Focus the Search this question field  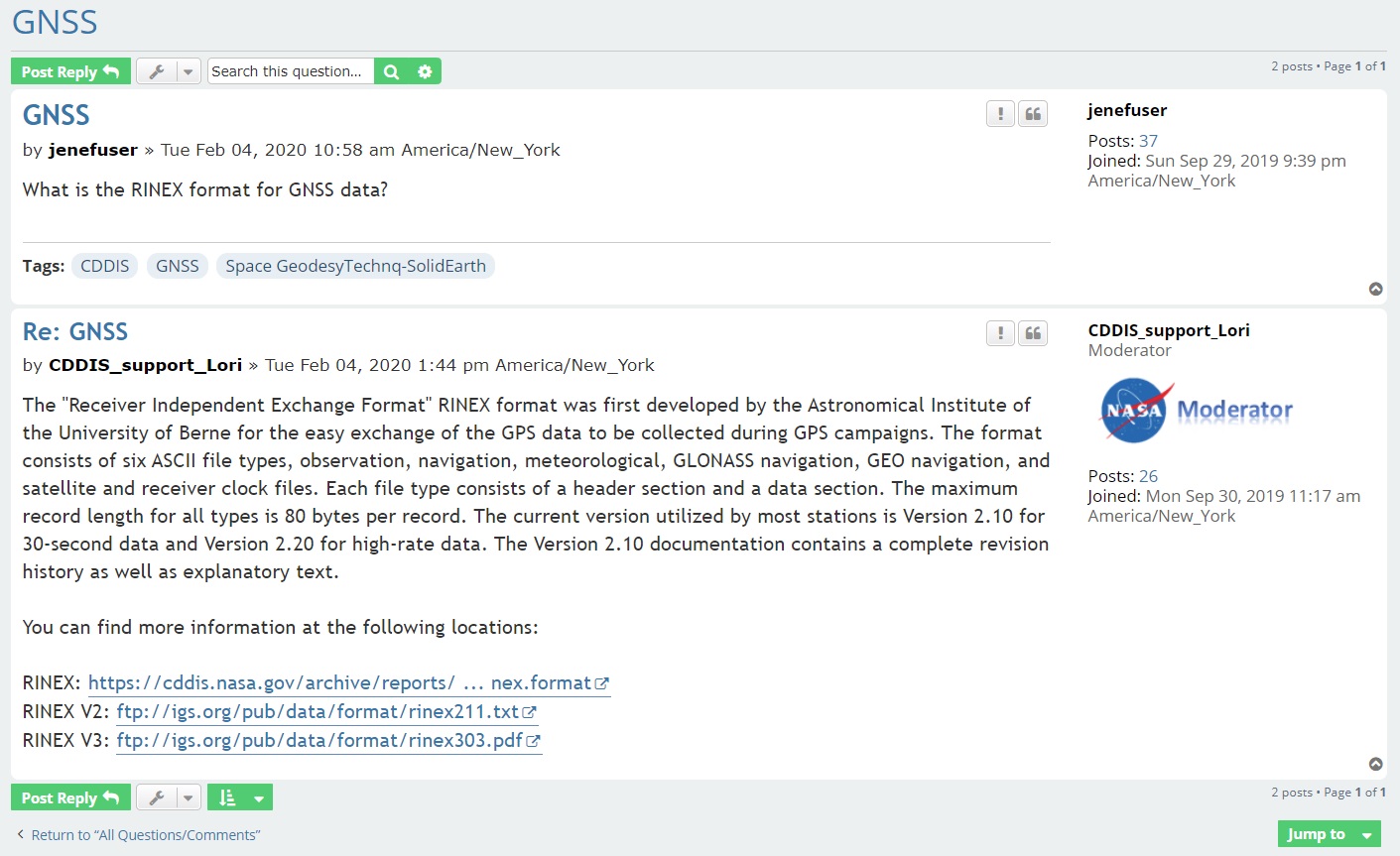tap(291, 71)
